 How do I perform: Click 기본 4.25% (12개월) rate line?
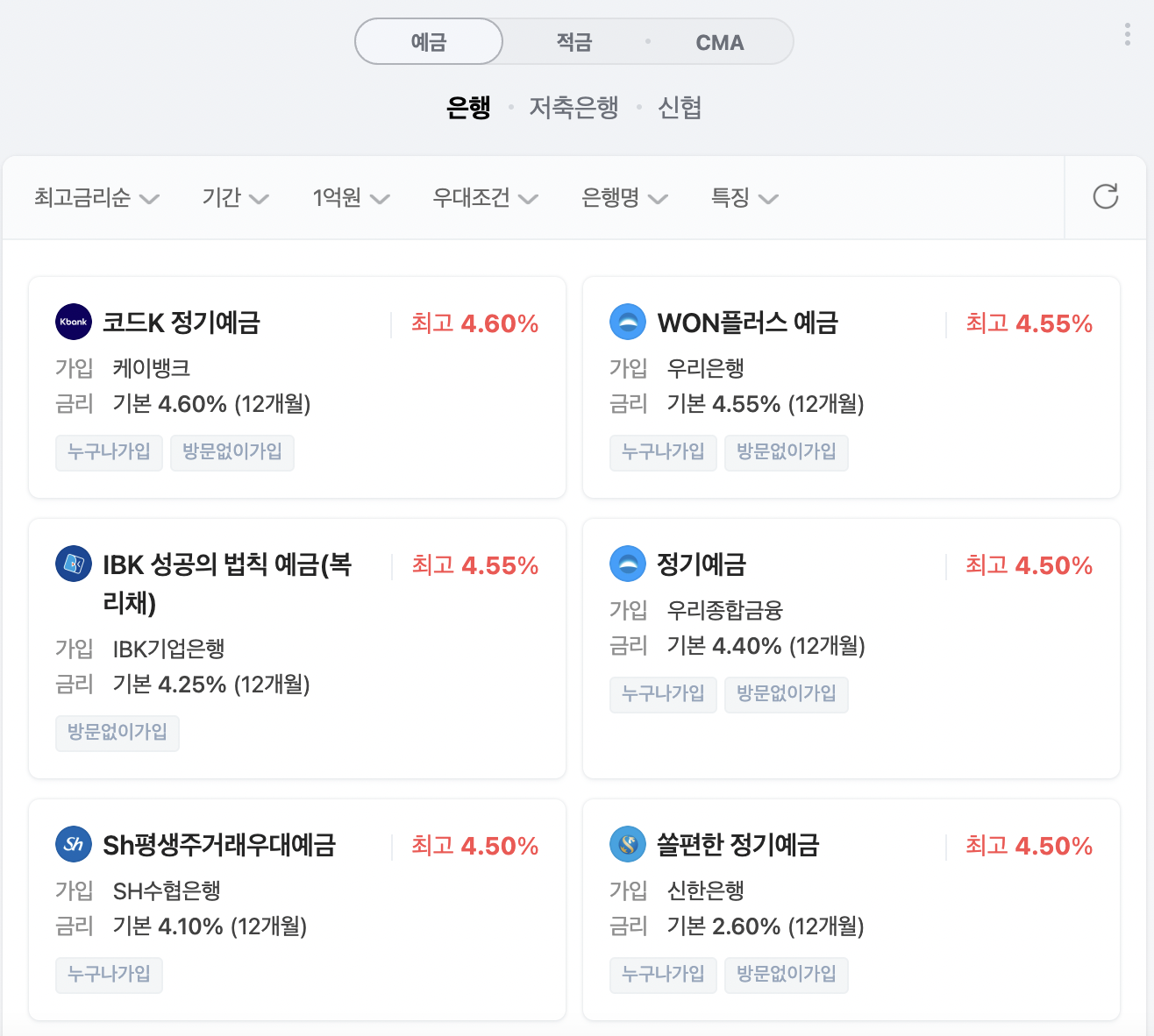click(x=211, y=685)
